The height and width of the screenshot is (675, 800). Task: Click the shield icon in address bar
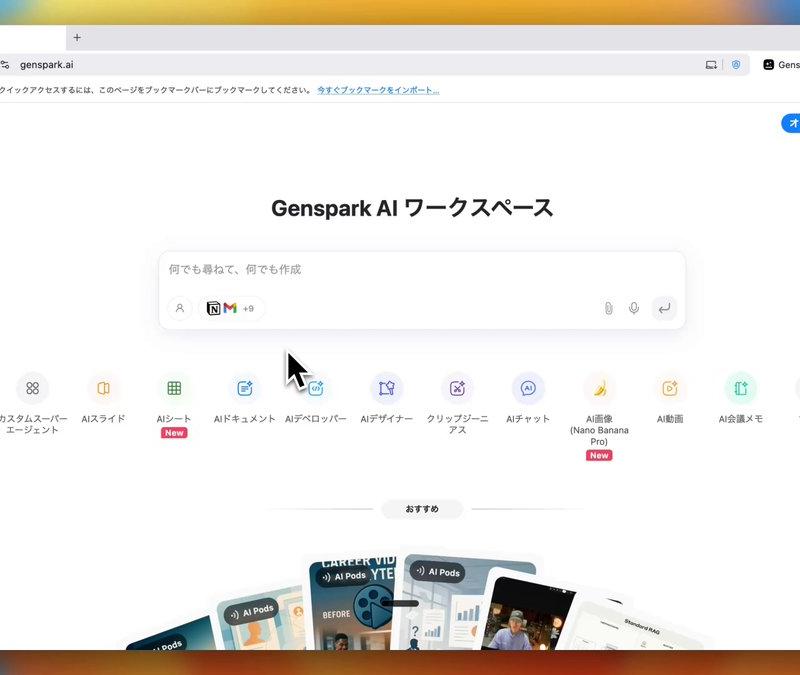[x=736, y=65]
